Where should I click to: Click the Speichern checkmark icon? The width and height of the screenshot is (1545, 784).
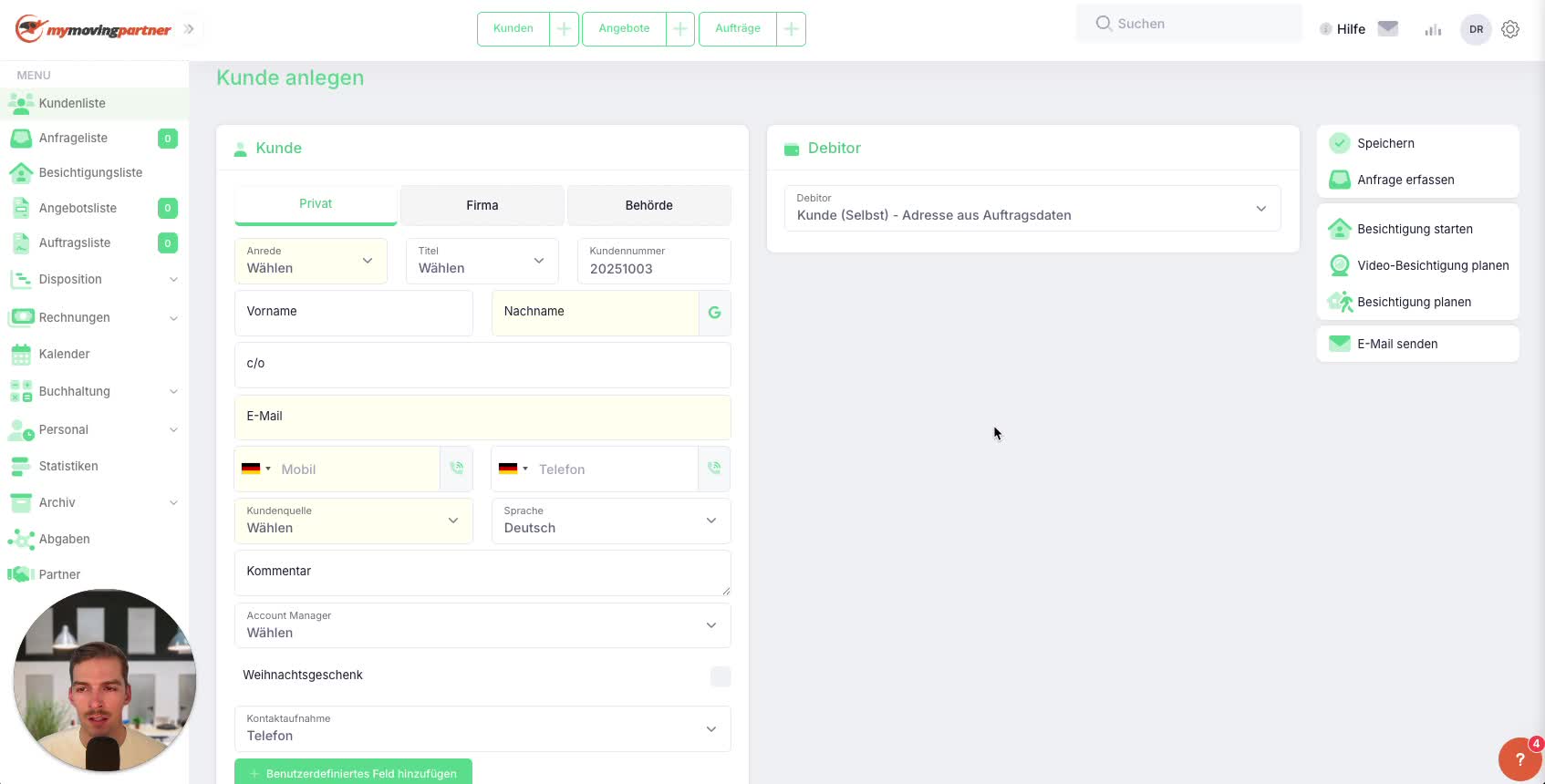point(1340,143)
